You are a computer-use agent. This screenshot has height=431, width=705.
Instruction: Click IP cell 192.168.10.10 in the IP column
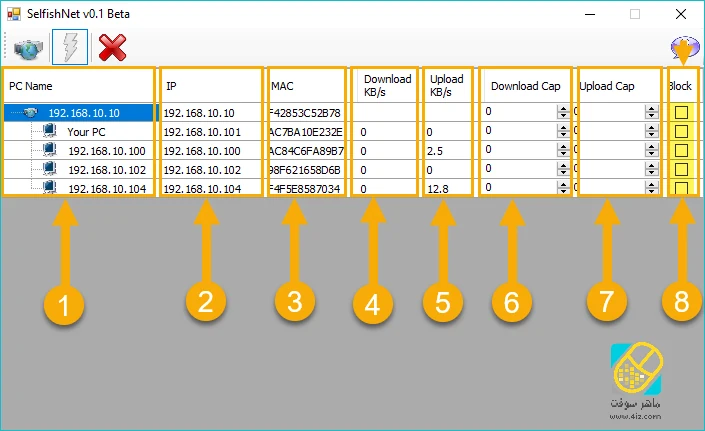click(x=199, y=113)
